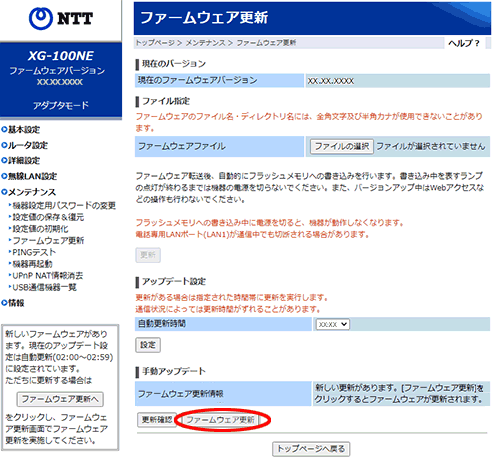Click the トップページへ戻る button
500x460 pixels.
311,449
